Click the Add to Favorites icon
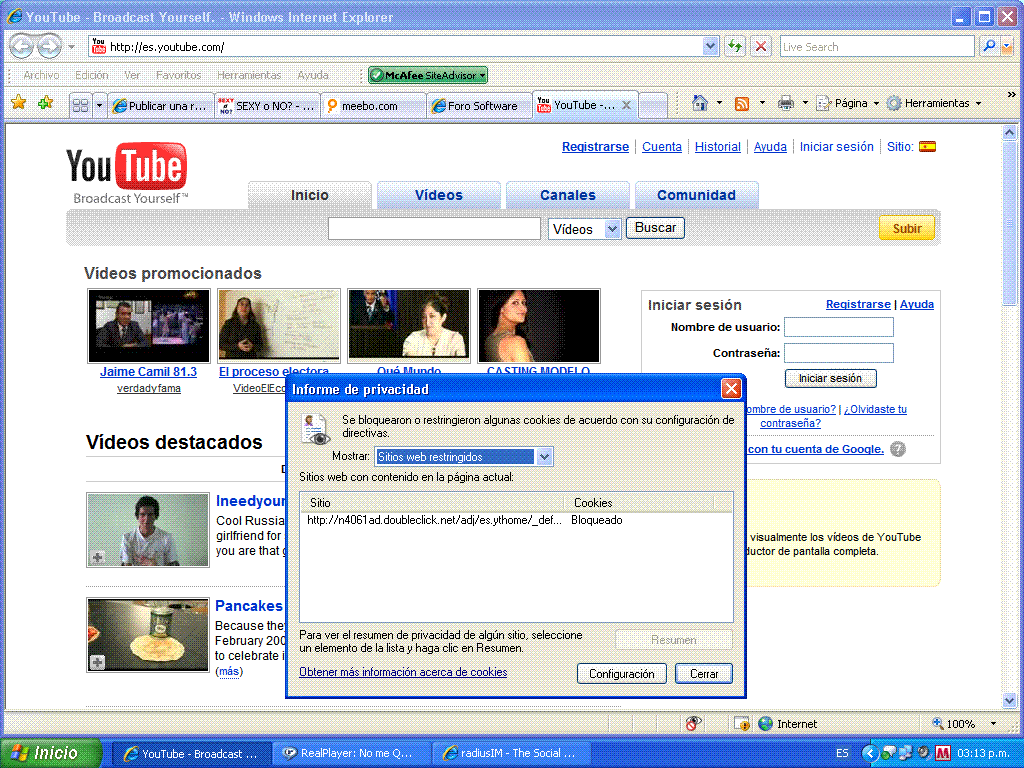The height and width of the screenshot is (768, 1024). point(46,103)
